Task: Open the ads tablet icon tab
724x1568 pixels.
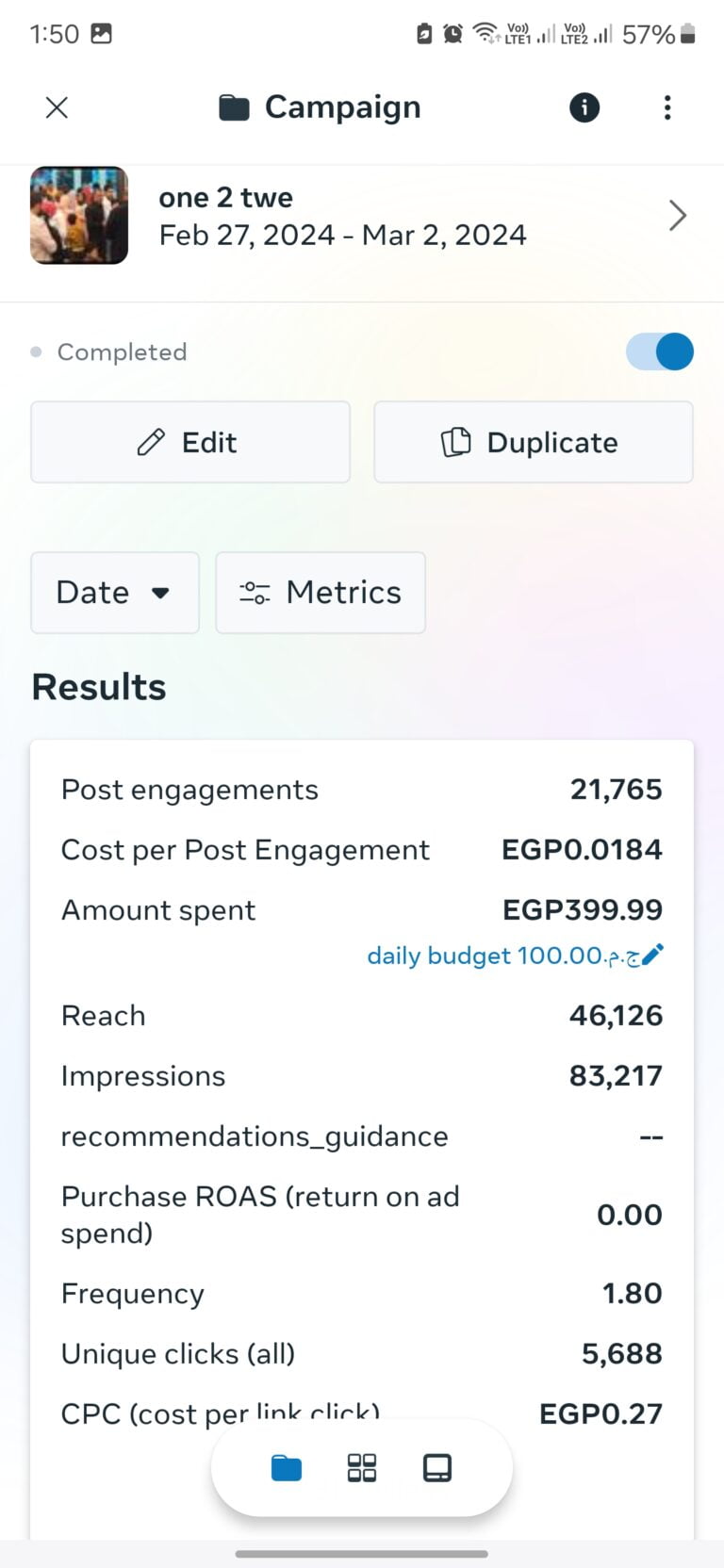Action: (x=437, y=1467)
